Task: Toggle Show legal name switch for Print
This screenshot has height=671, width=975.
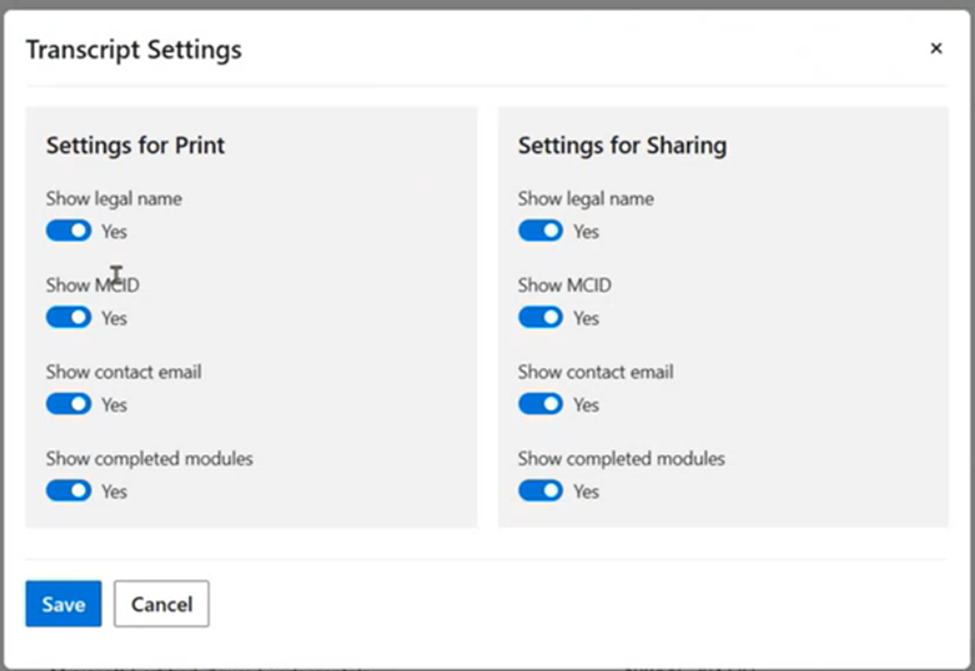Action: pyautogui.click(x=68, y=231)
